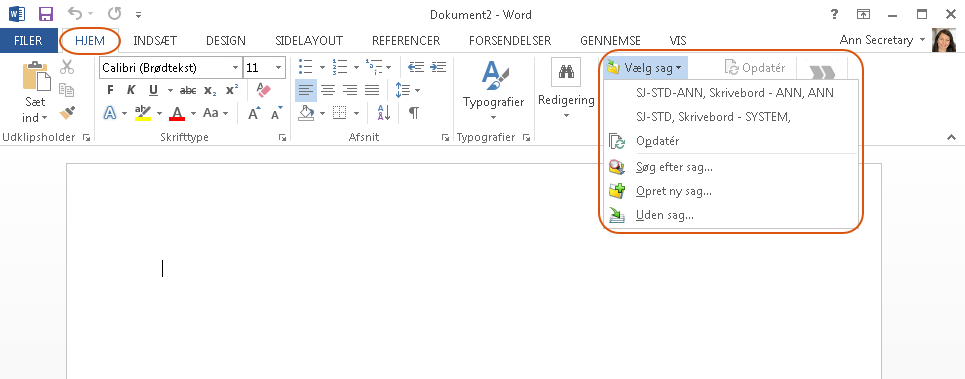The image size is (965, 379).
Task: Expand the Typografier styles gallery
Action: [x=494, y=117]
